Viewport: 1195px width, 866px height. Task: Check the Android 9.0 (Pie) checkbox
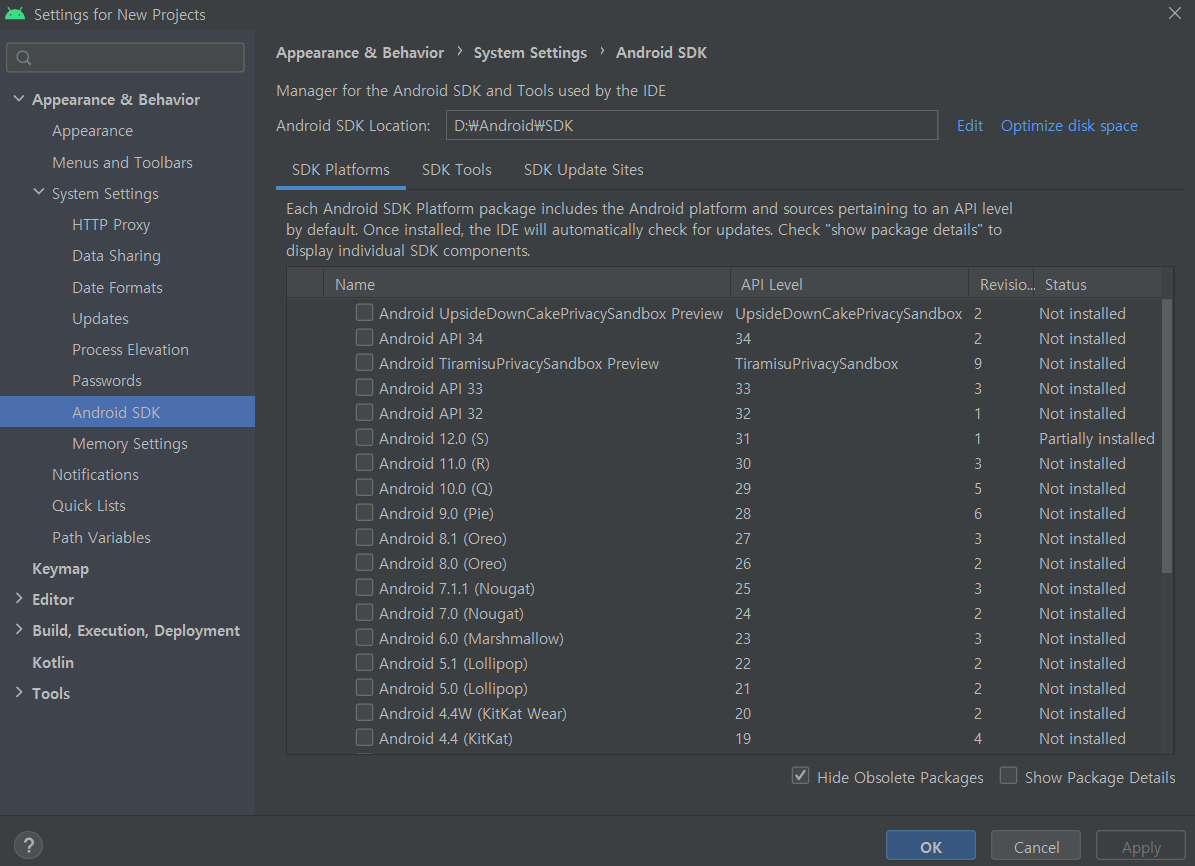tap(364, 513)
